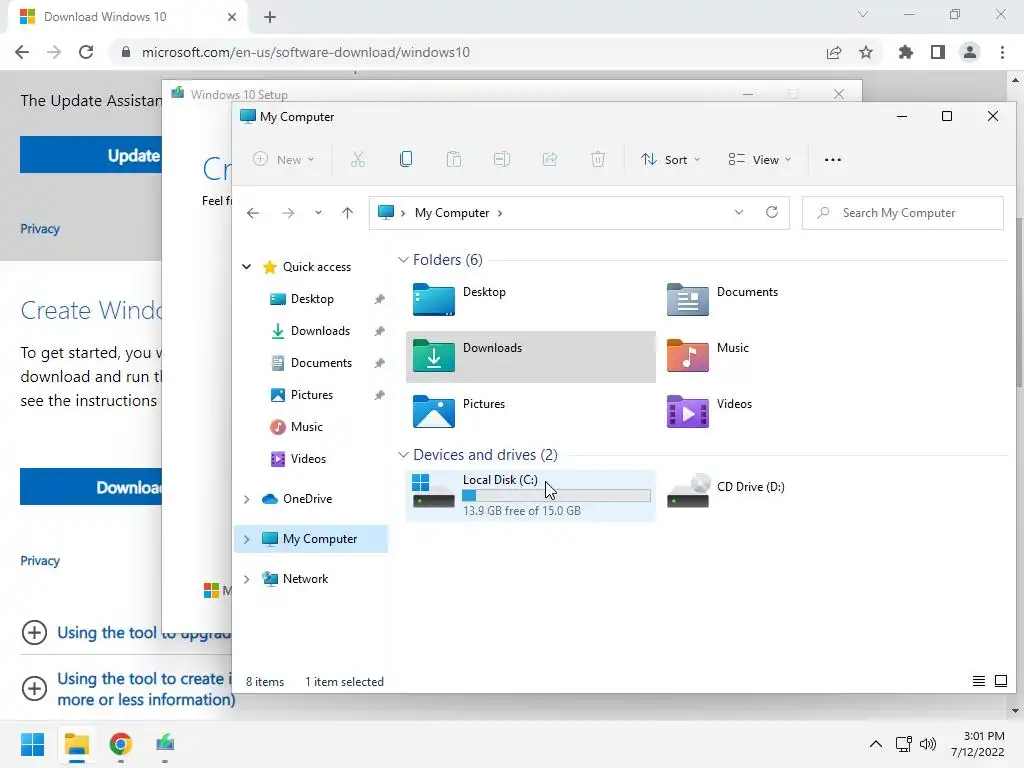Open a new Chrome tab
The image size is (1024, 768).
pyautogui.click(x=270, y=17)
